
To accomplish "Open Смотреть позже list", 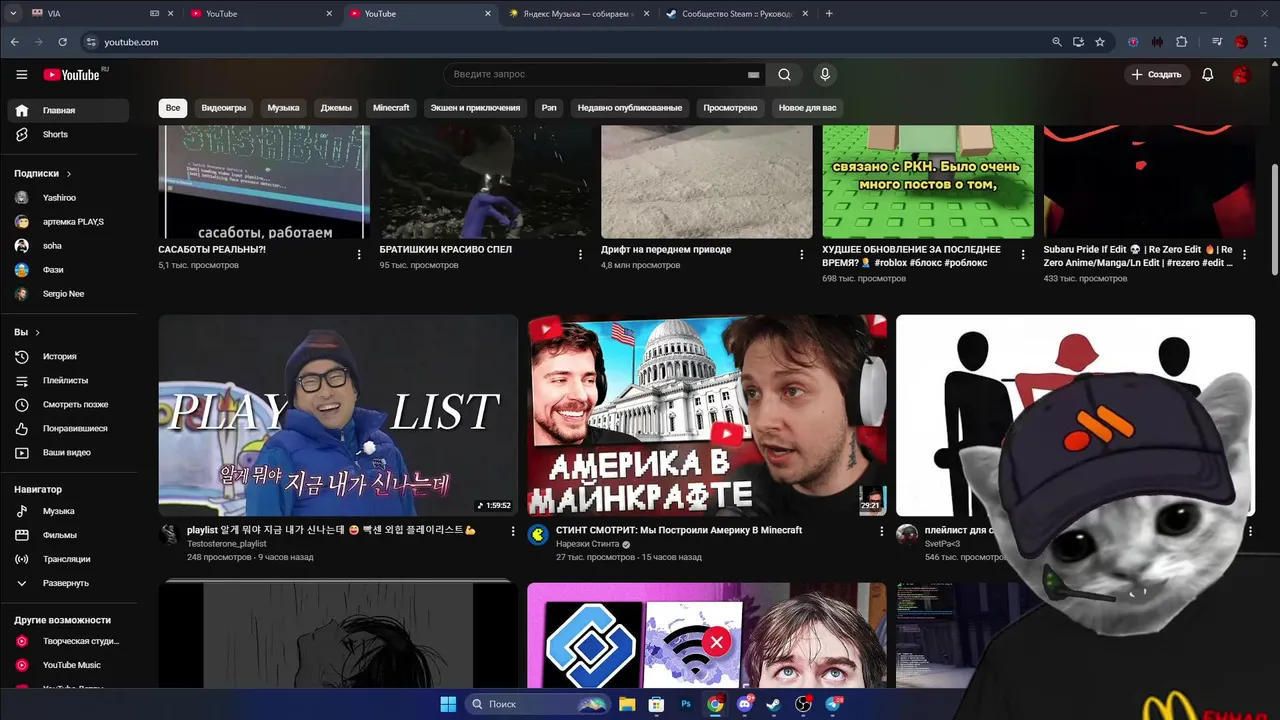I will [x=68, y=404].
